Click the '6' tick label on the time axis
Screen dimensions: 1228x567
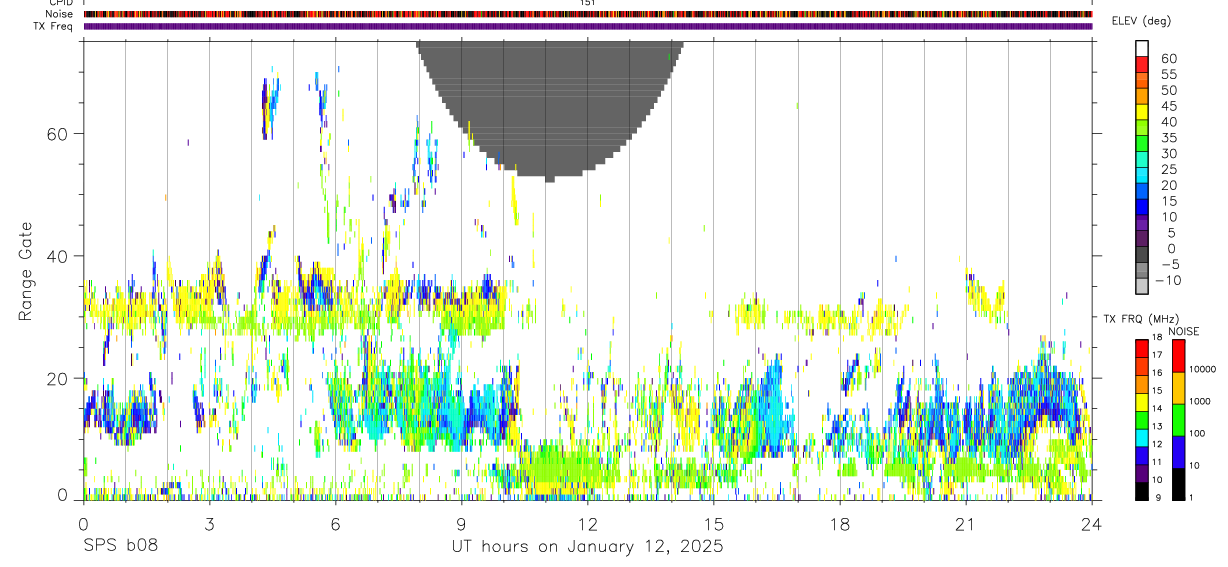click(x=335, y=523)
